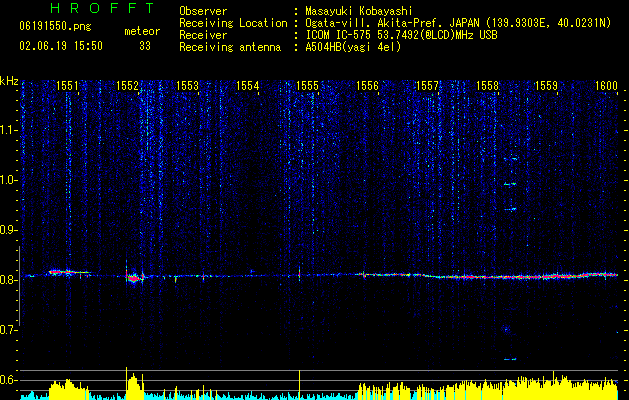629x400 pixels.
Task: Click the meteor count value 33
Action: pyautogui.click(x=145, y=46)
